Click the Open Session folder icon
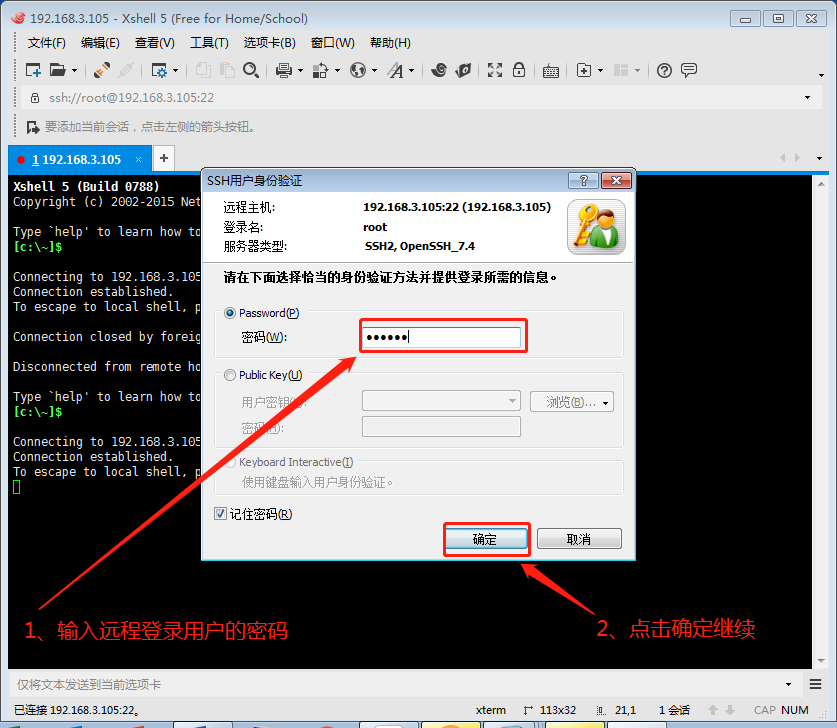The height and width of the screenshot is (728, 837). pyautogui.click(x=57, y=70)
